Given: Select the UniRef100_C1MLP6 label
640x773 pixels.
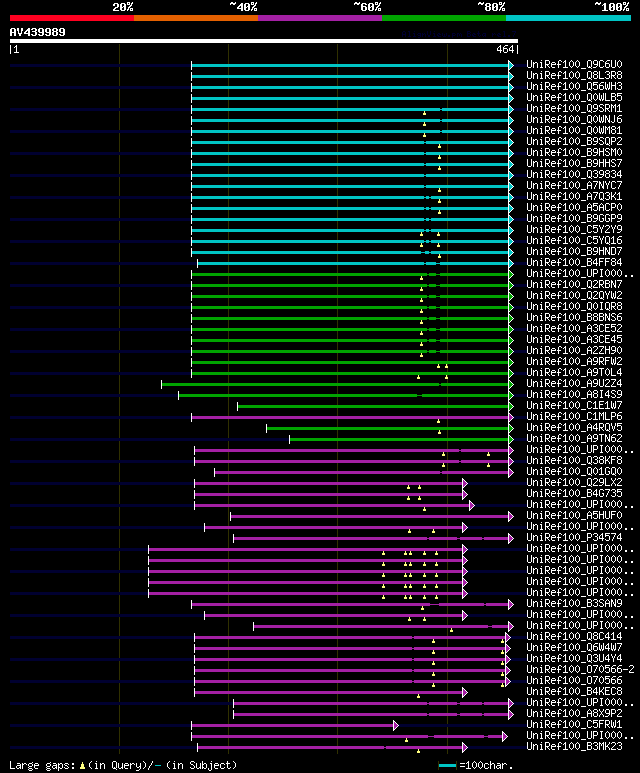Looking at the screenshot, I should 574,417.
